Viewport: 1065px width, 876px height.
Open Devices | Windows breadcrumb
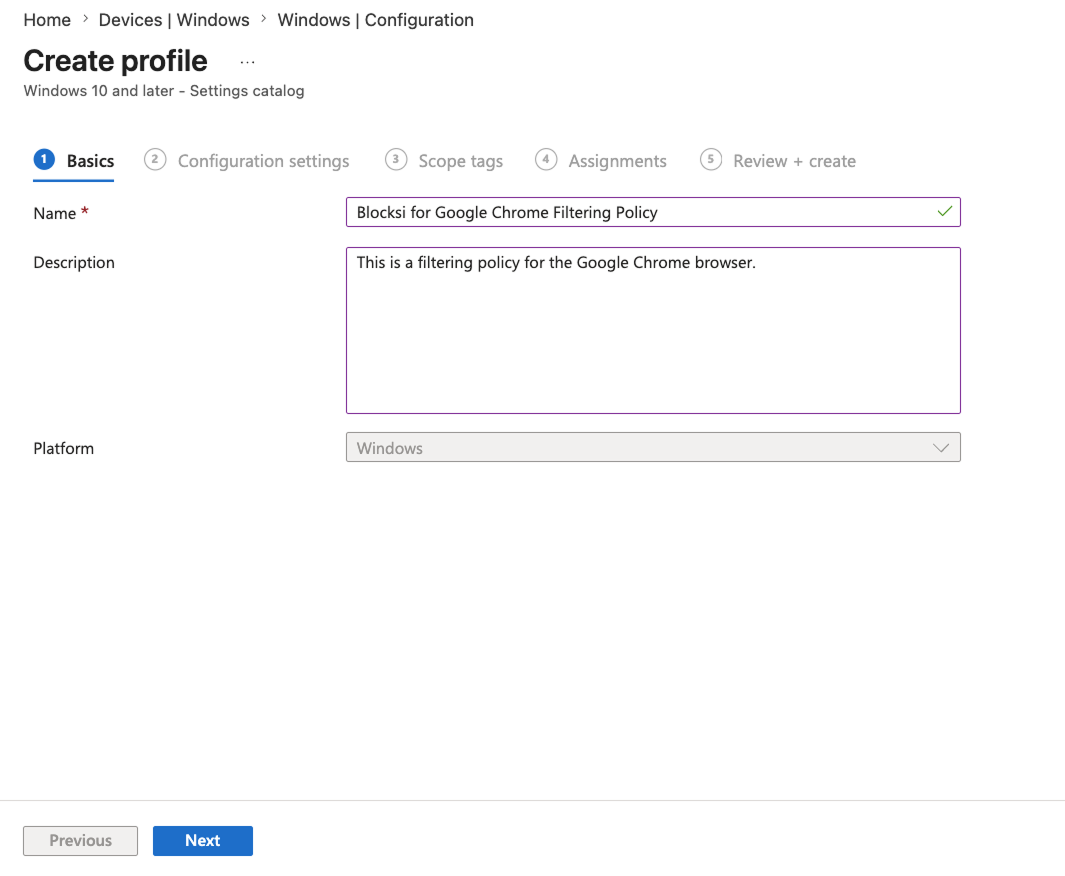[174, 20]
